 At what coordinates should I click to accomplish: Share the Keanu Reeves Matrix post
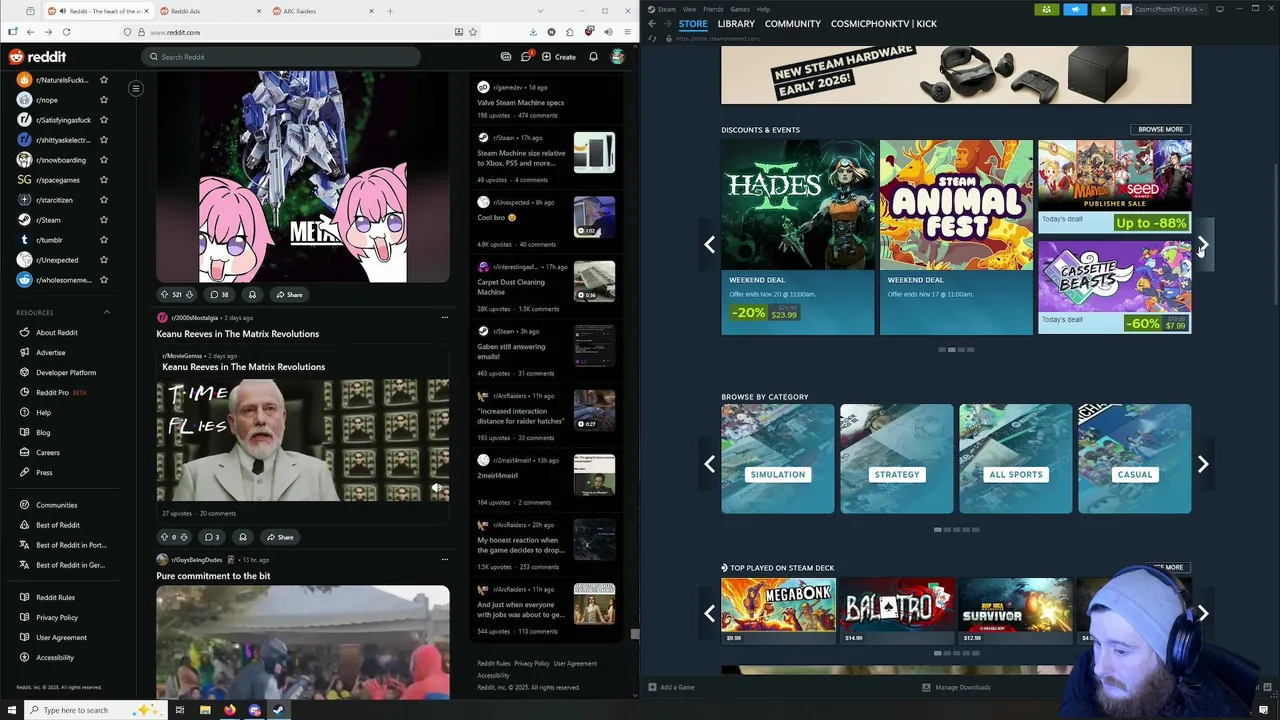click(280, 537)
